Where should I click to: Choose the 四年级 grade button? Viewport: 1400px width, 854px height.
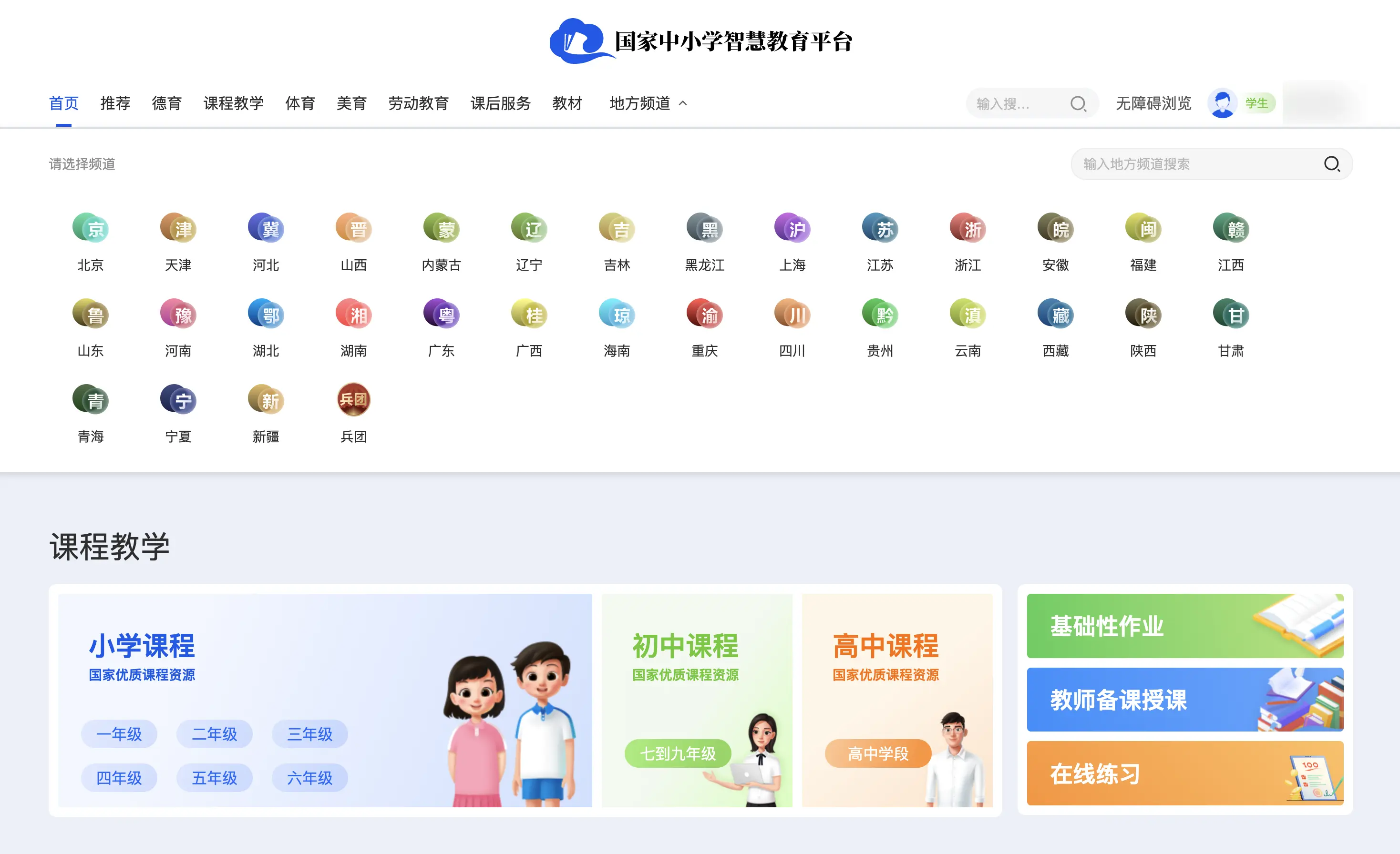[119, 778]
